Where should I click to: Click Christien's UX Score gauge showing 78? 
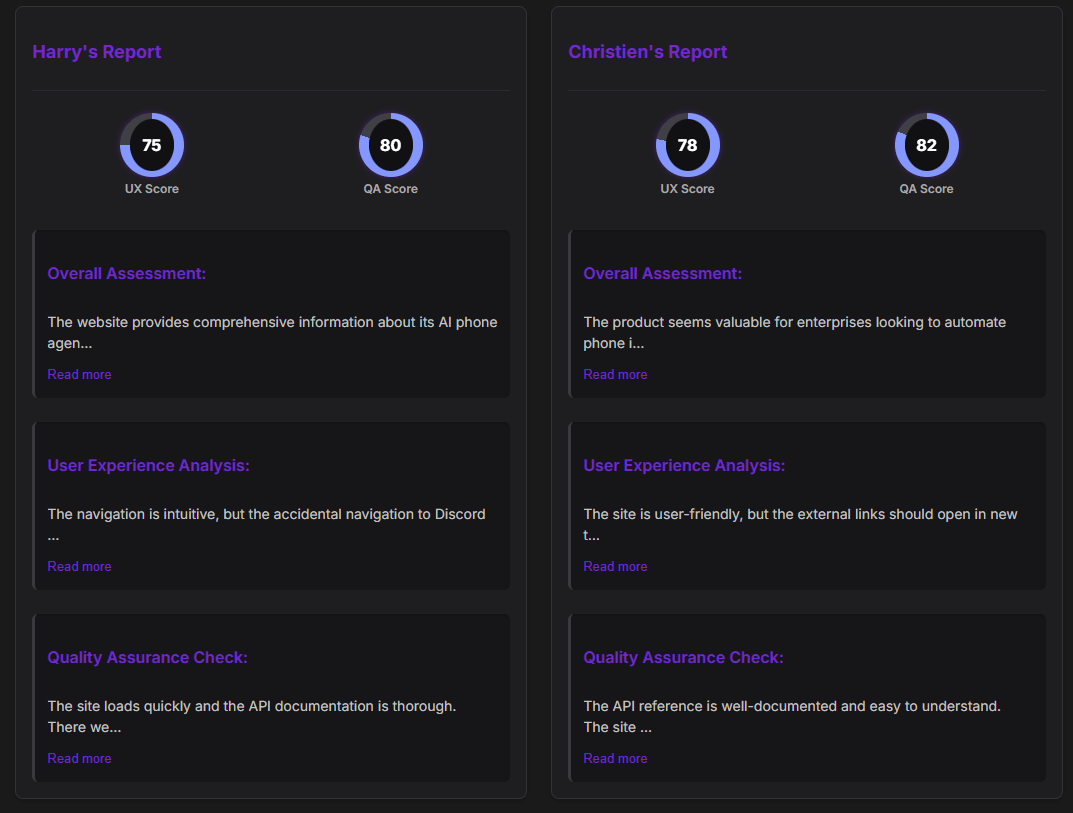tap(687, 145)
